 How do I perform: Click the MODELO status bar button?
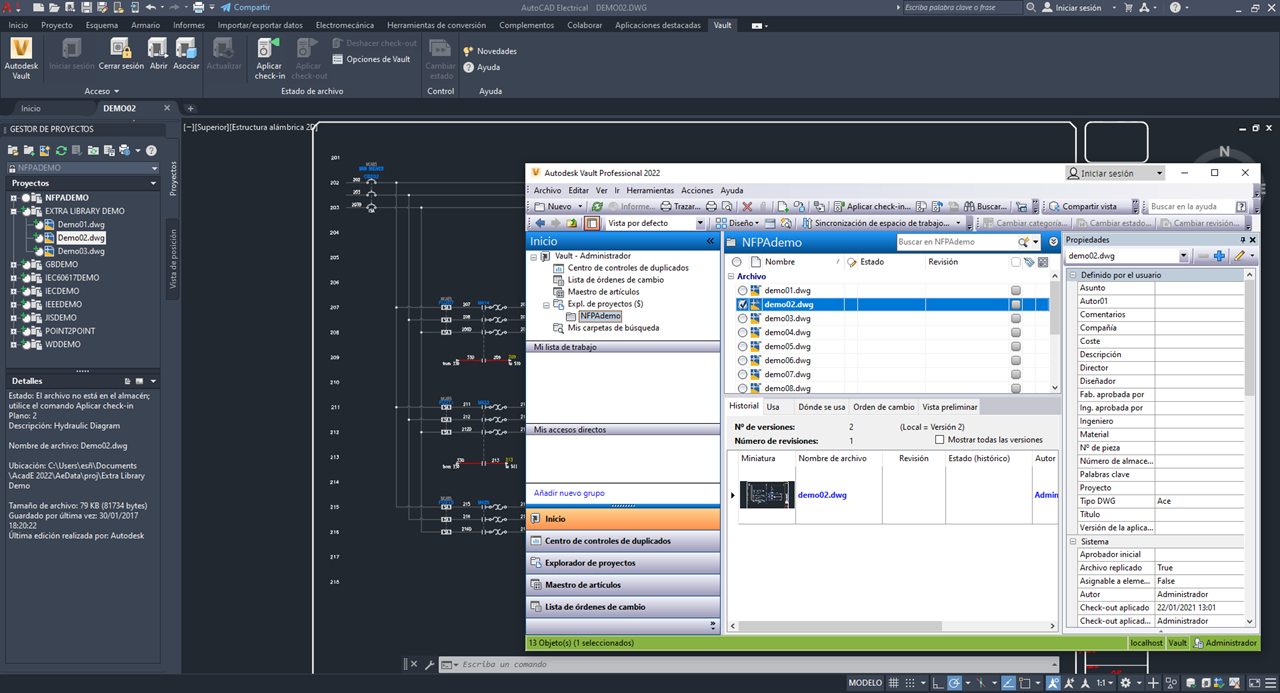(865, 683)
